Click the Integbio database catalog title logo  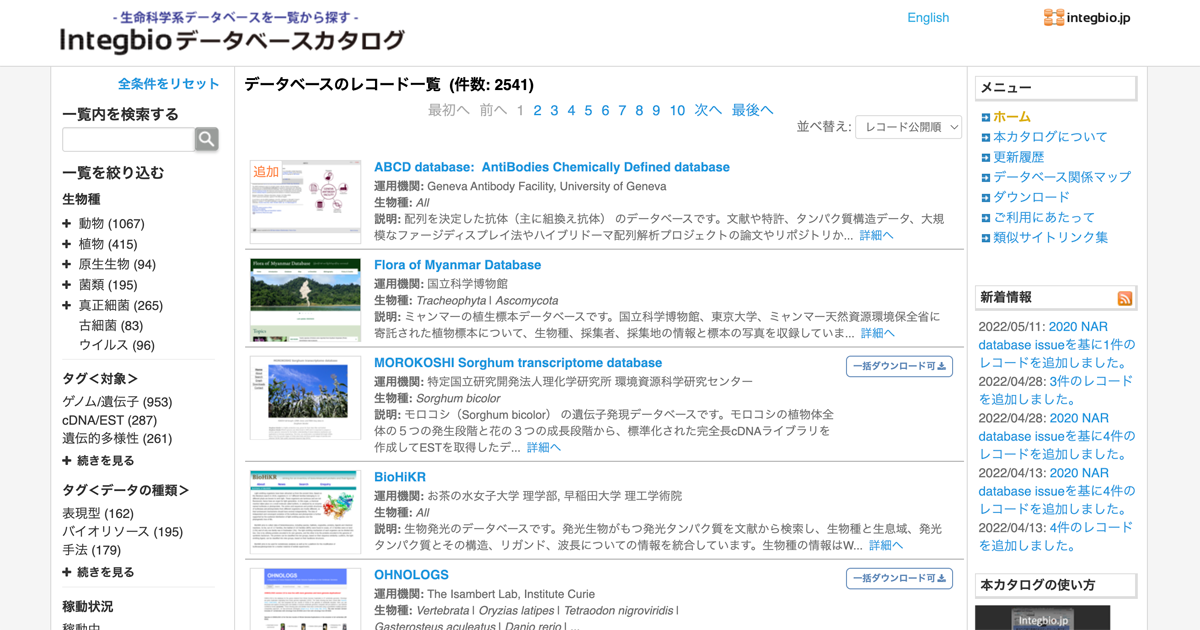[232, 40]
